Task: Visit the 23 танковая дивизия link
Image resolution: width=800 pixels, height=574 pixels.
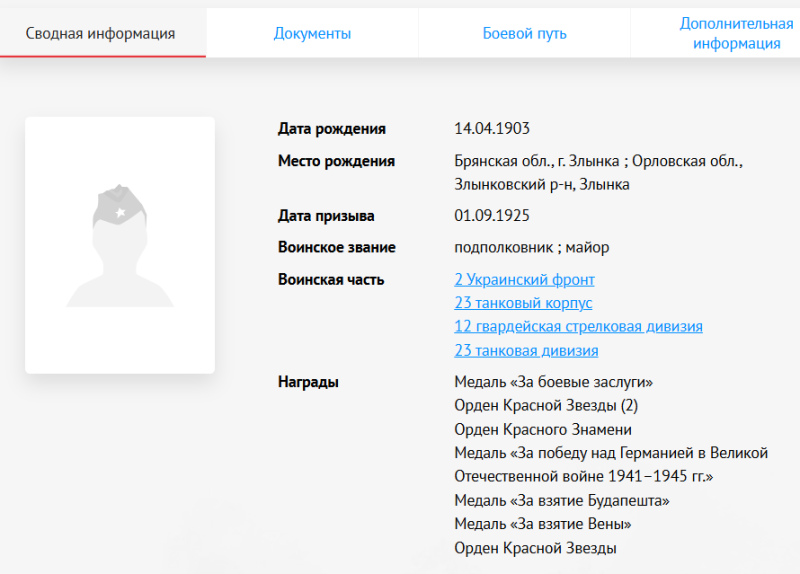Action: coord(526,351)
